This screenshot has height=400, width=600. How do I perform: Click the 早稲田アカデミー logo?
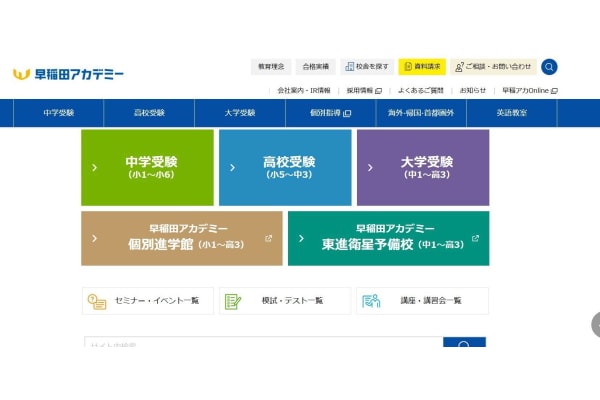tap(68, 74)
